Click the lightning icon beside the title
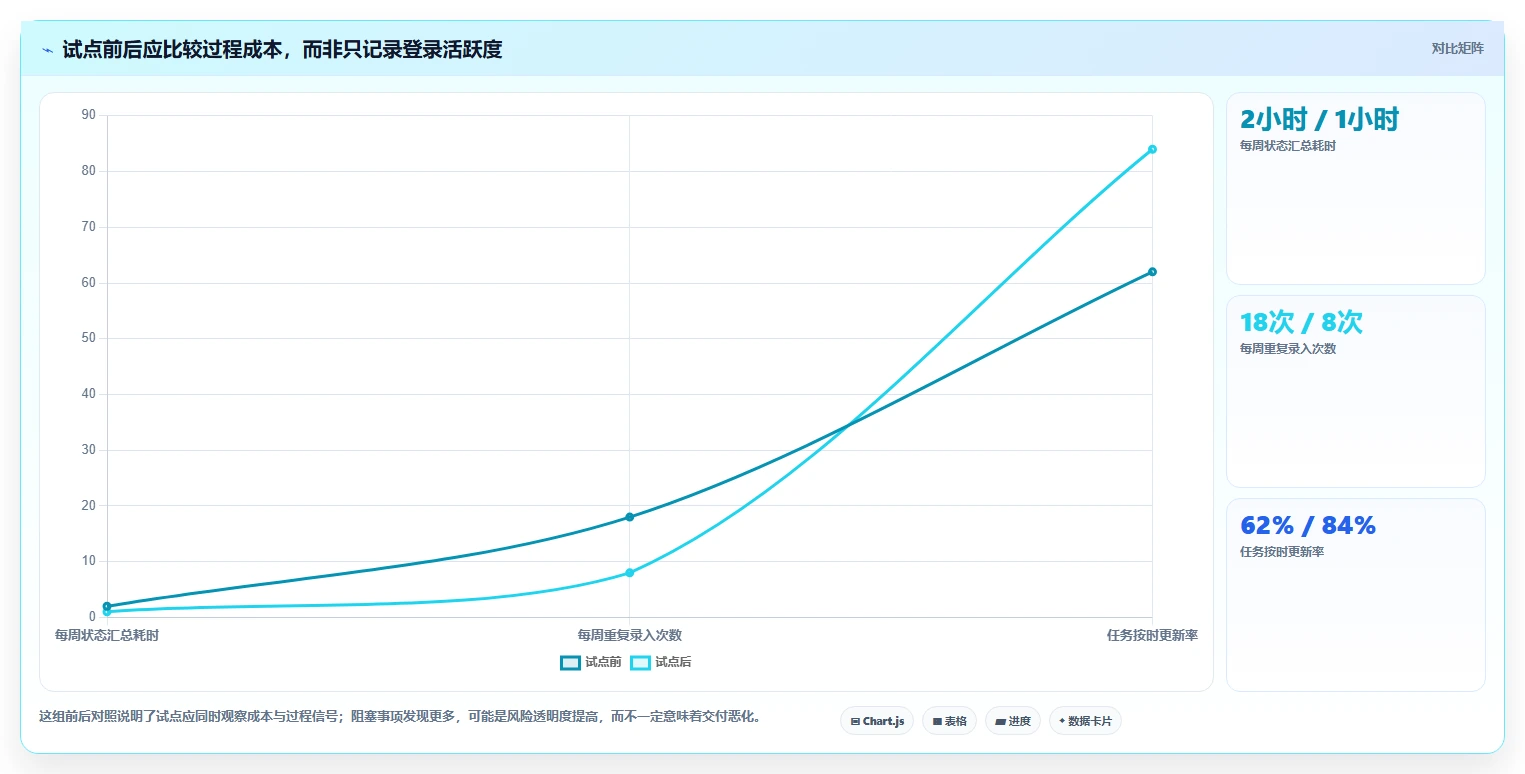The width and height of the screenshot is (1525, 774). click(47, 50)
